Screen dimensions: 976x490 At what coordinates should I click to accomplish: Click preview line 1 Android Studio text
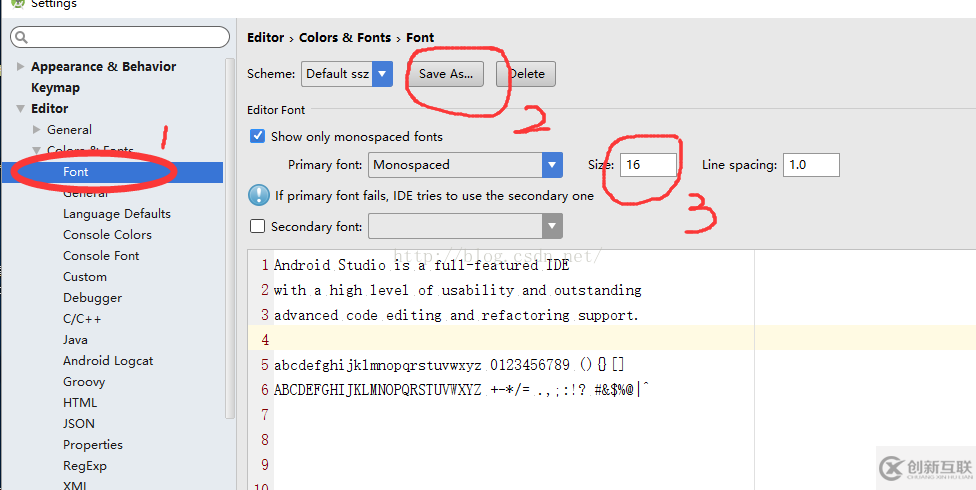(x=421, y=265)
